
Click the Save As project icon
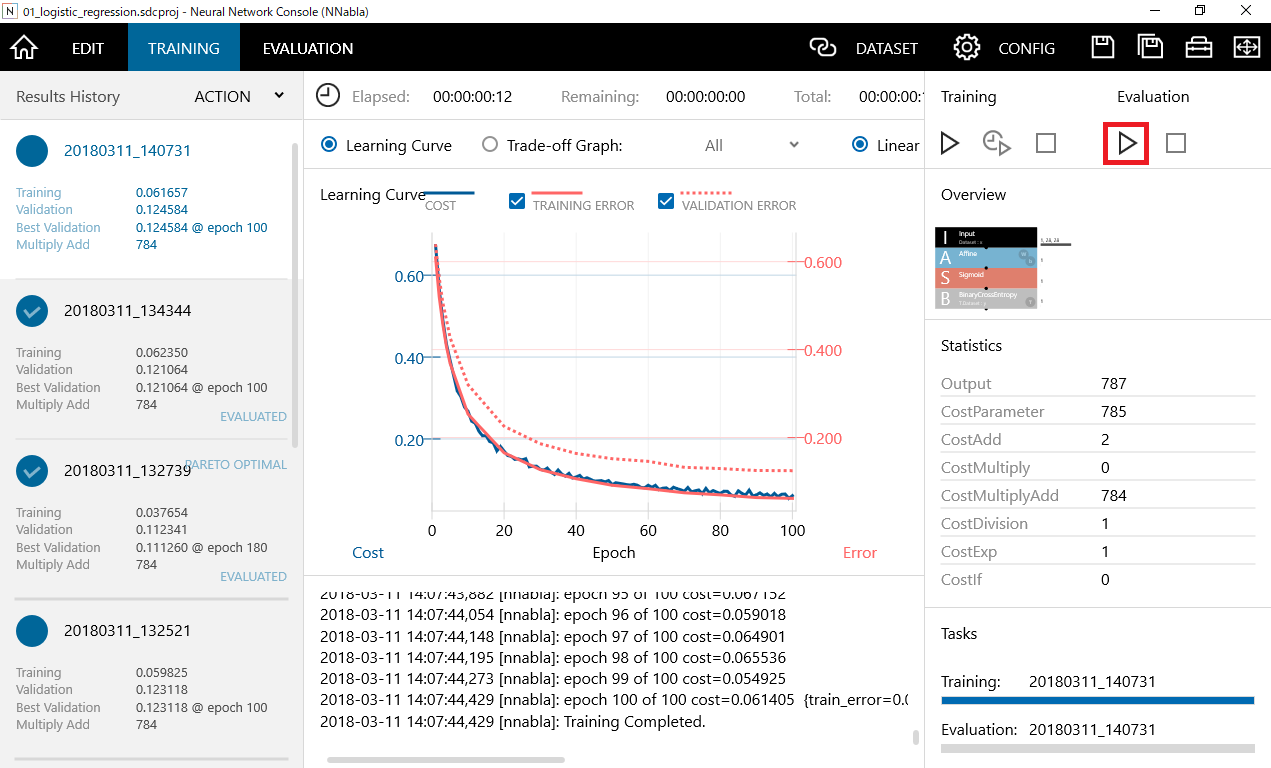point(1150,47)
